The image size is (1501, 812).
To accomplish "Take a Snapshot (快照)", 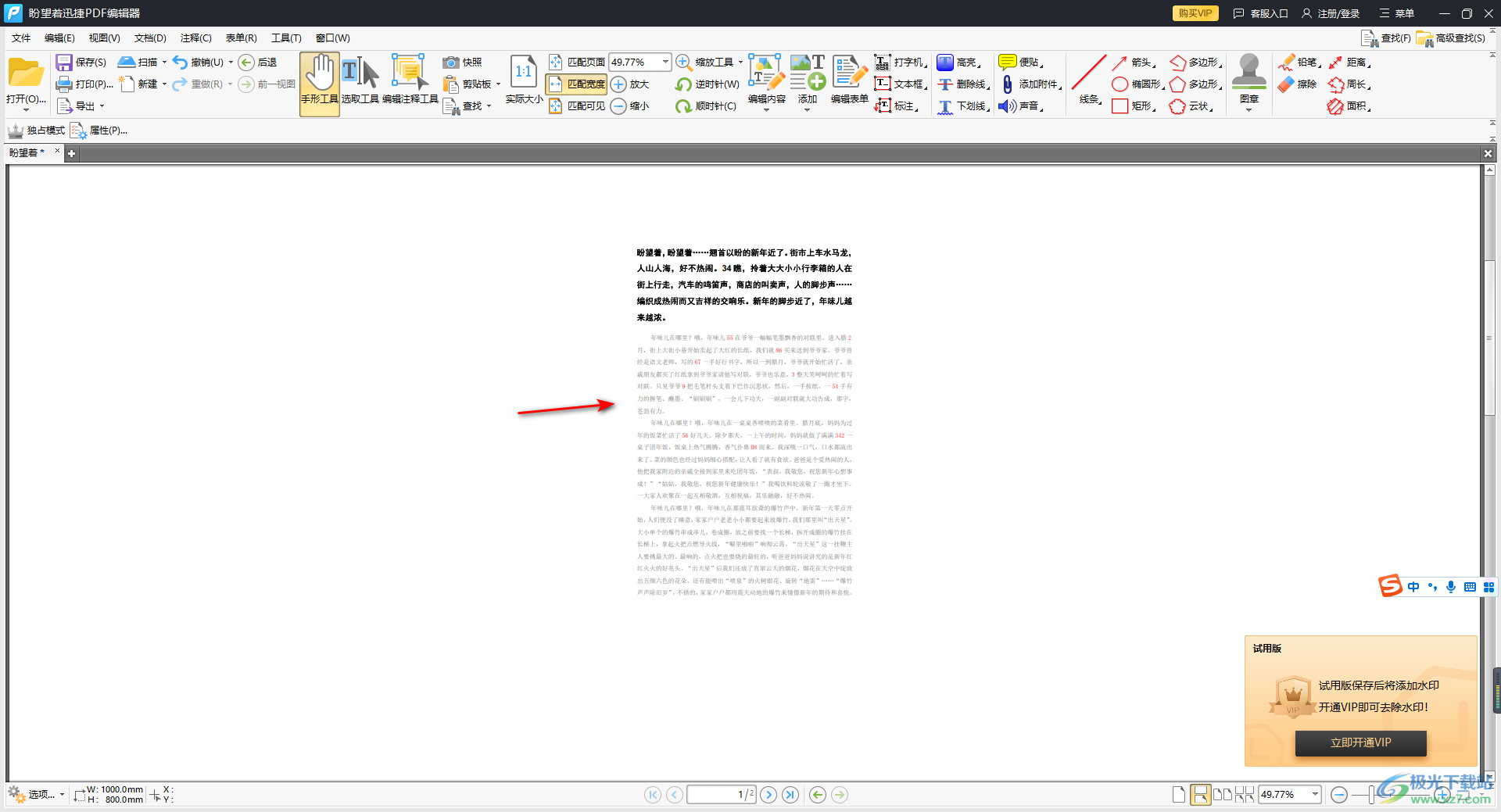I will coord(463,62).
